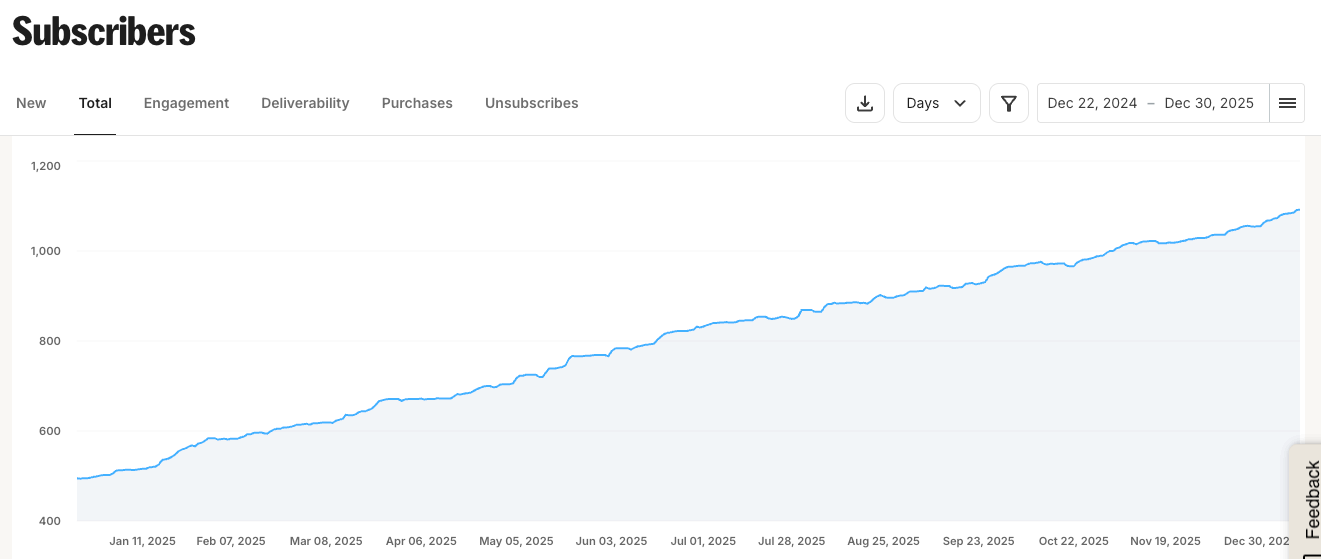The width and height of the screenshot is (1321, 559).
Task: Click the hamburger menu icon beside date range
Action: coord(1287,103)
